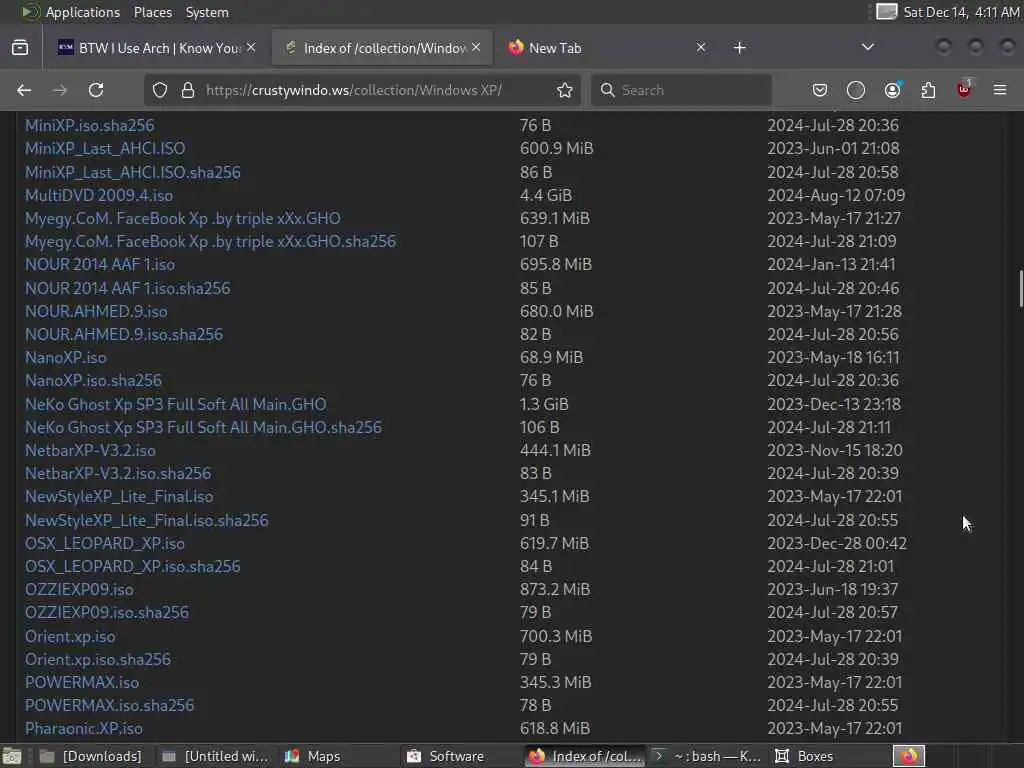Select date 2023-Dec-28 00:42
1024x768 pixels.
tap(837, 543)
